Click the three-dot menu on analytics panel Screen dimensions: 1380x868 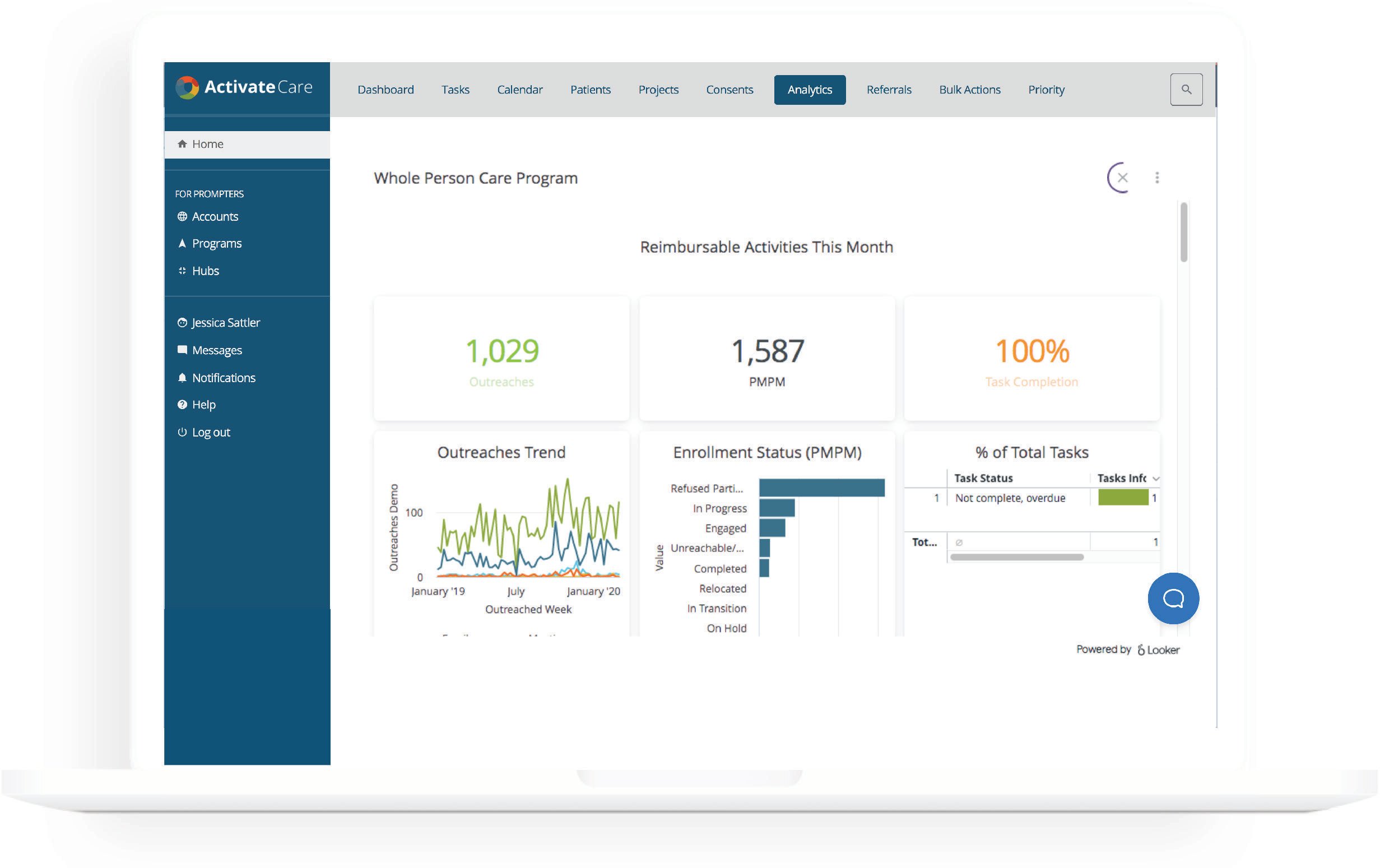1156,177
